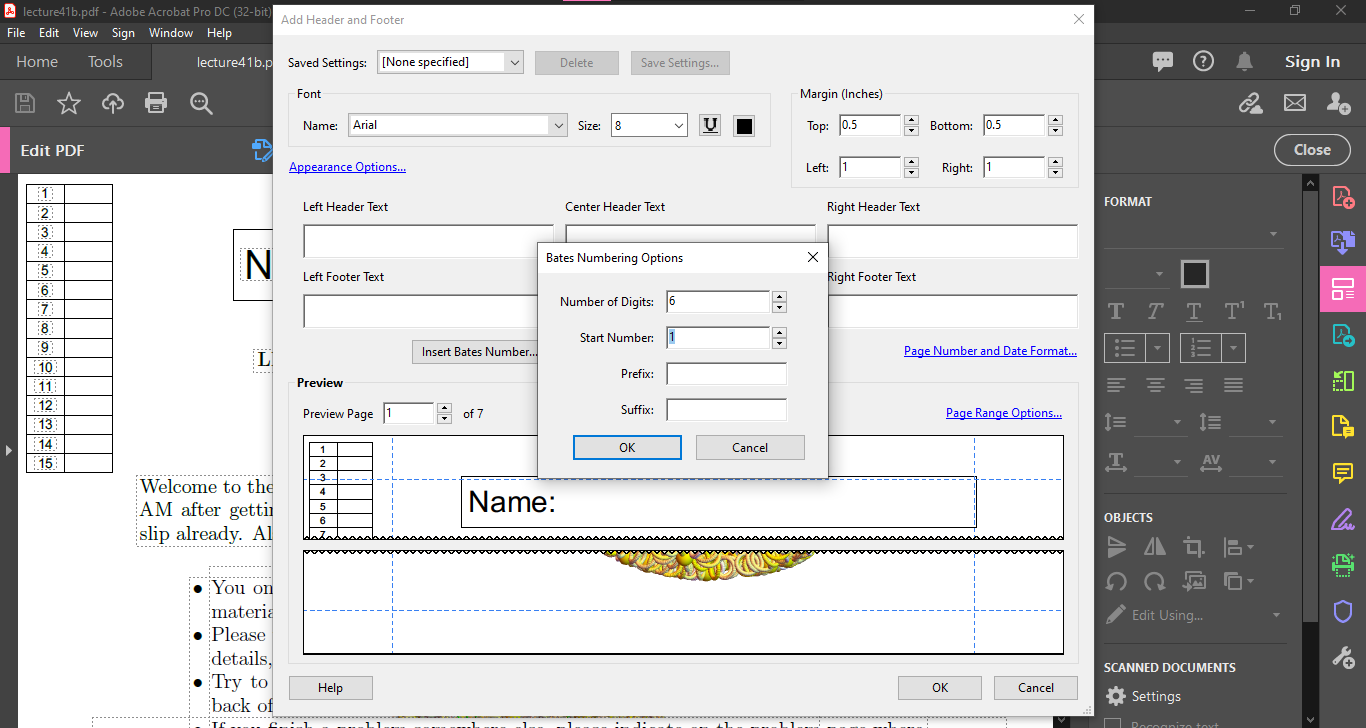The image size is (1366, 728).
Task: Open Settings under Scanned Documents
Action: pos(1143,696)
